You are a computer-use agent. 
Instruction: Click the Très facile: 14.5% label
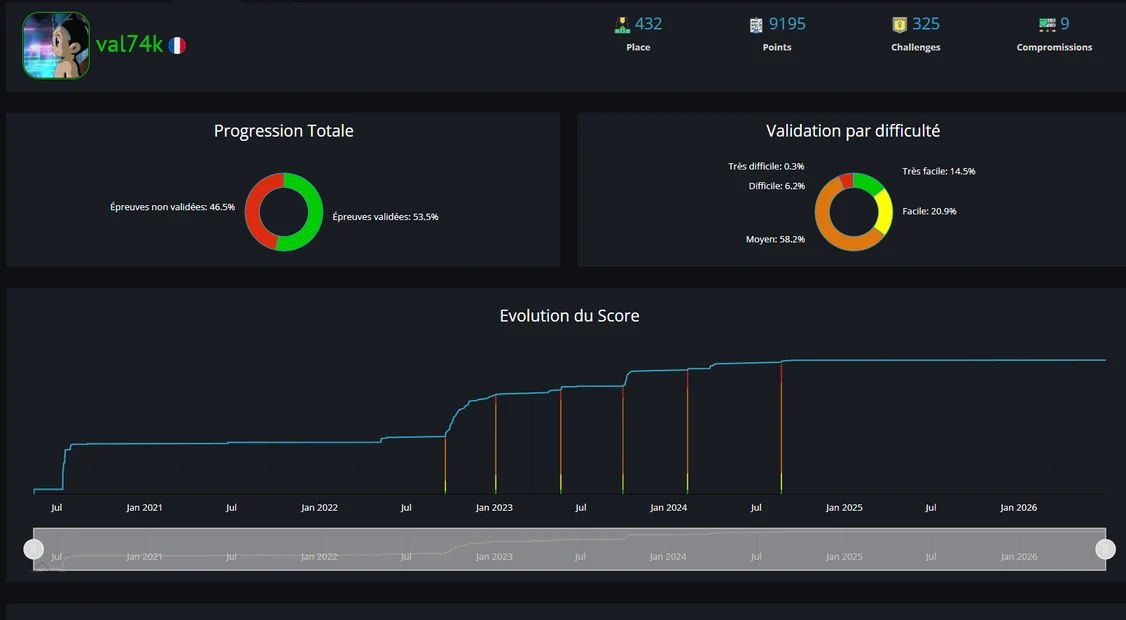tap(939, 172)
